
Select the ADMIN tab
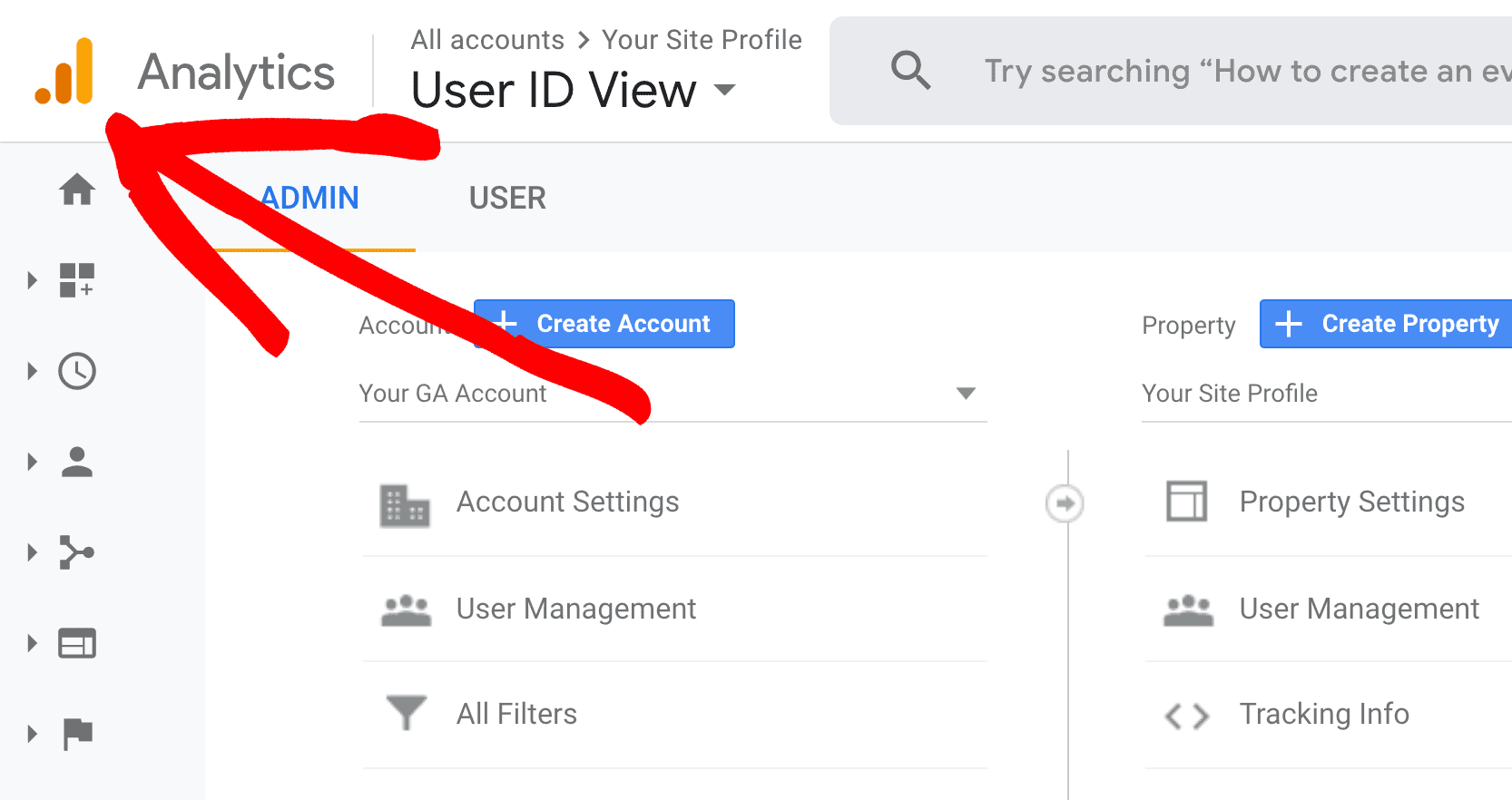310,198
